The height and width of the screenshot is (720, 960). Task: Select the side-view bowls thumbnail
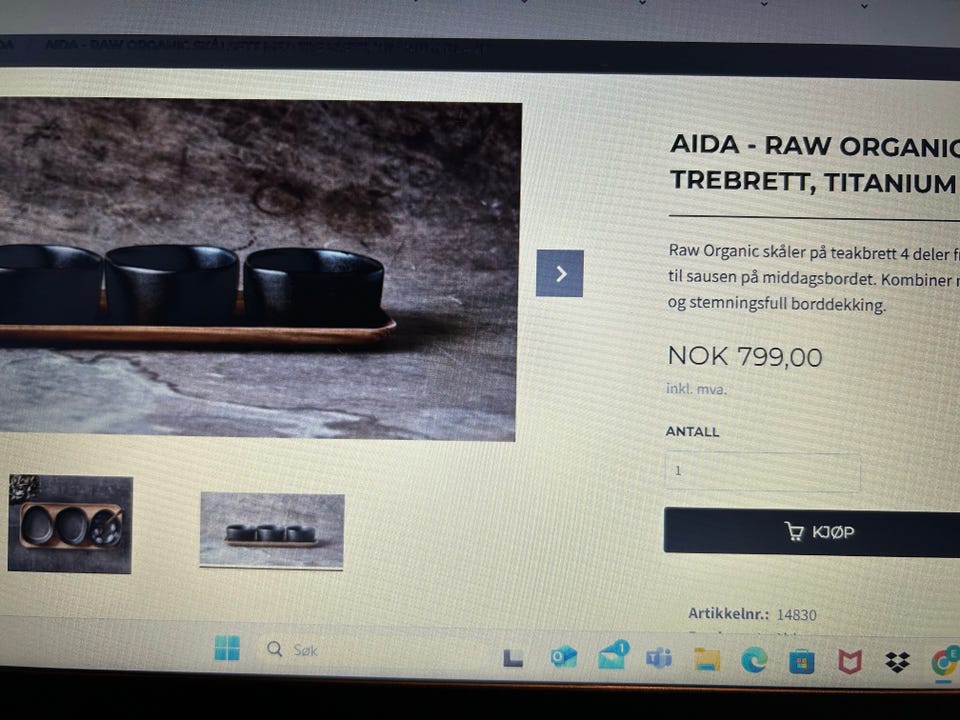[x=272, y=530]
